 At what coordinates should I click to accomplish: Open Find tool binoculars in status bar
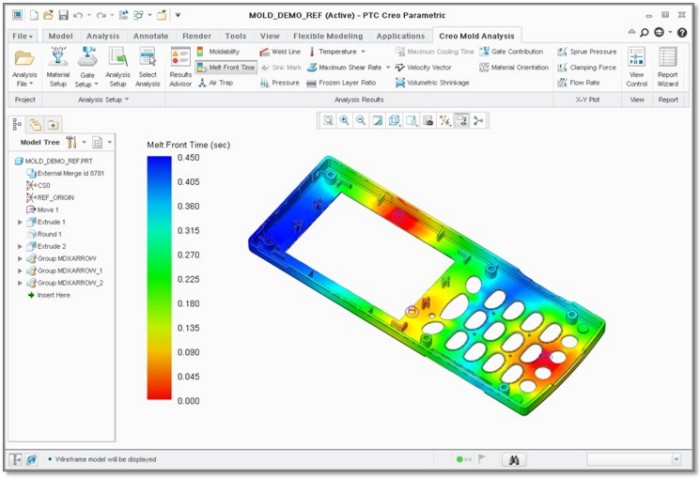click(514, 460)
